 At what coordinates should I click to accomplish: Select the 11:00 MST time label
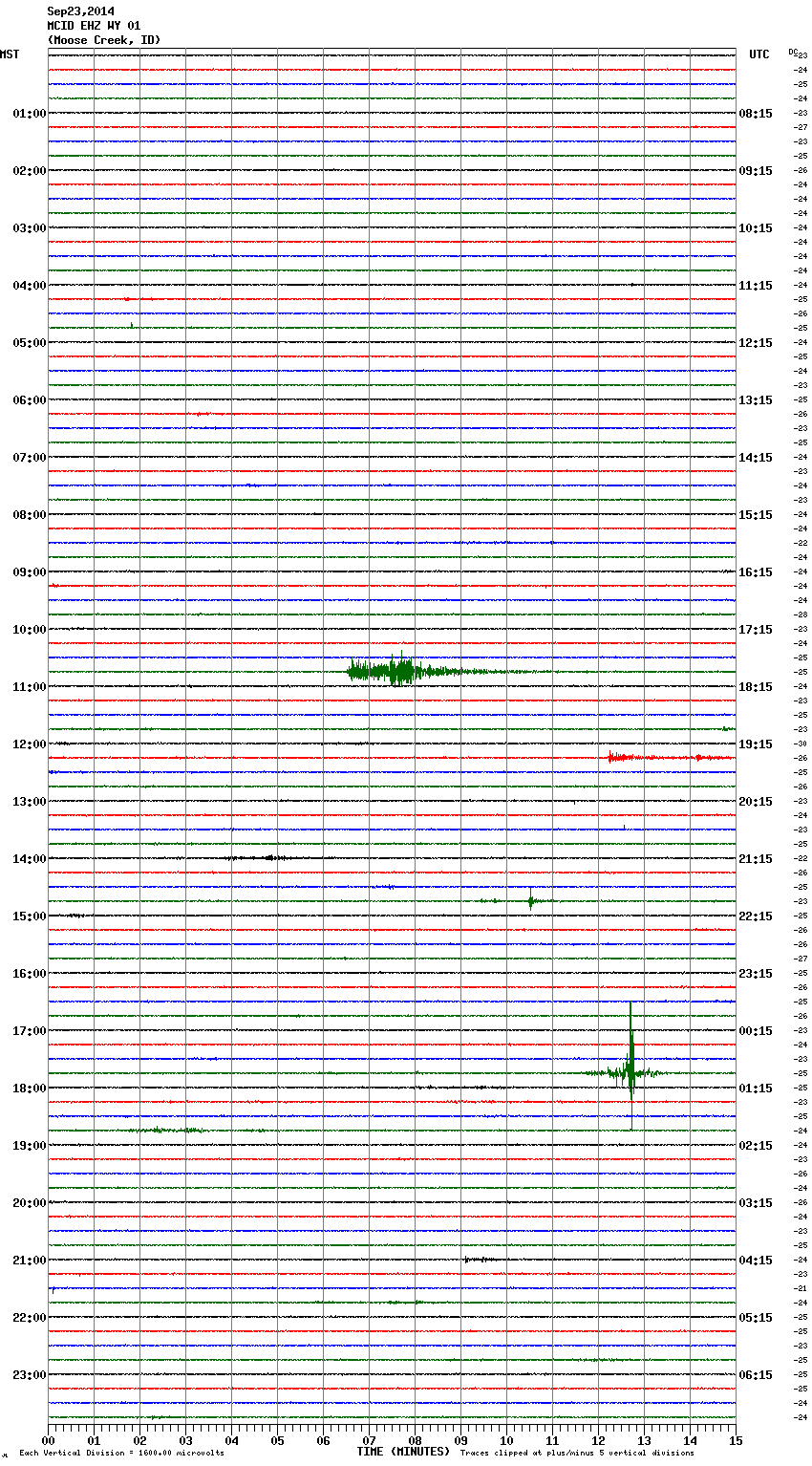30,687
